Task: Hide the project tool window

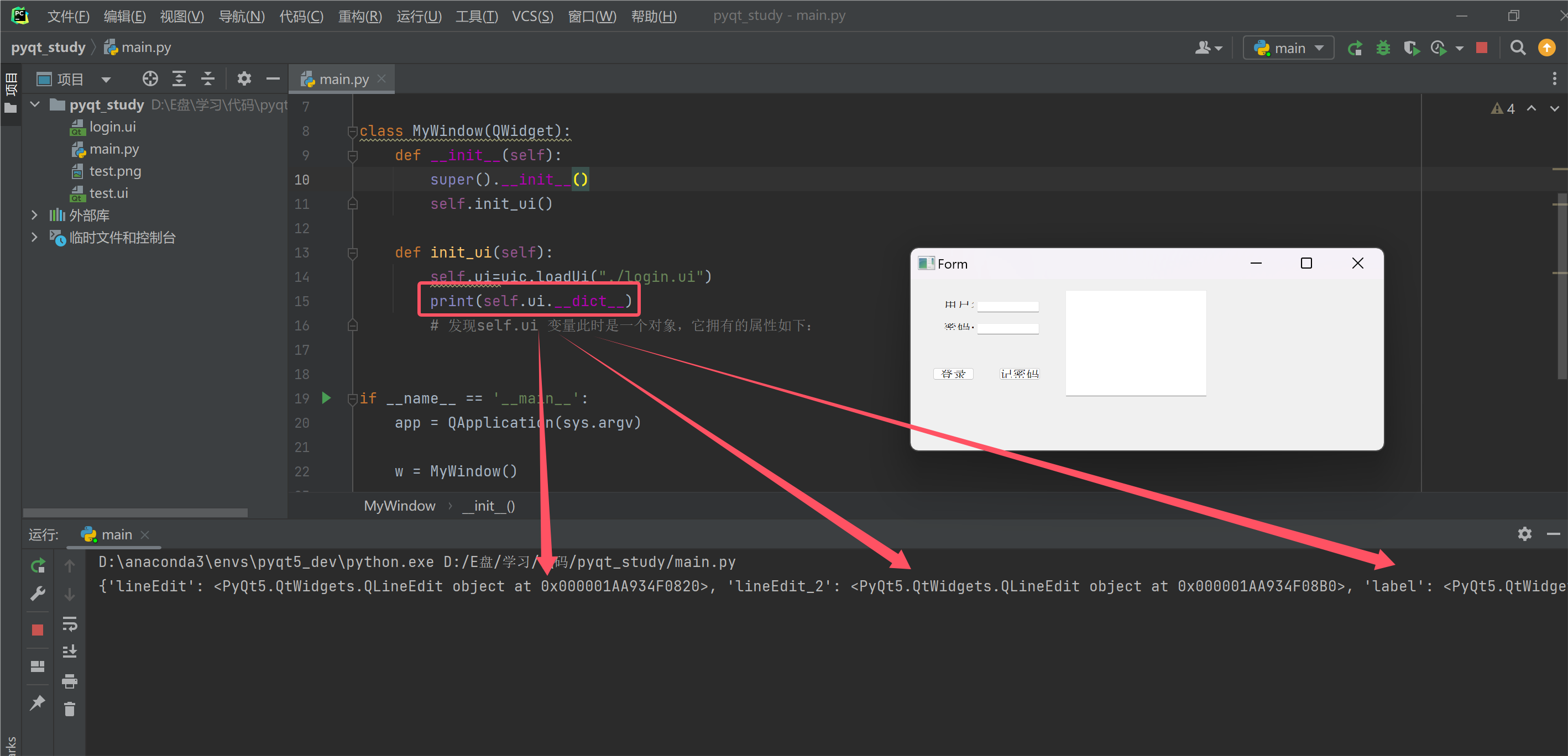Action: click(x=273, y=79)
